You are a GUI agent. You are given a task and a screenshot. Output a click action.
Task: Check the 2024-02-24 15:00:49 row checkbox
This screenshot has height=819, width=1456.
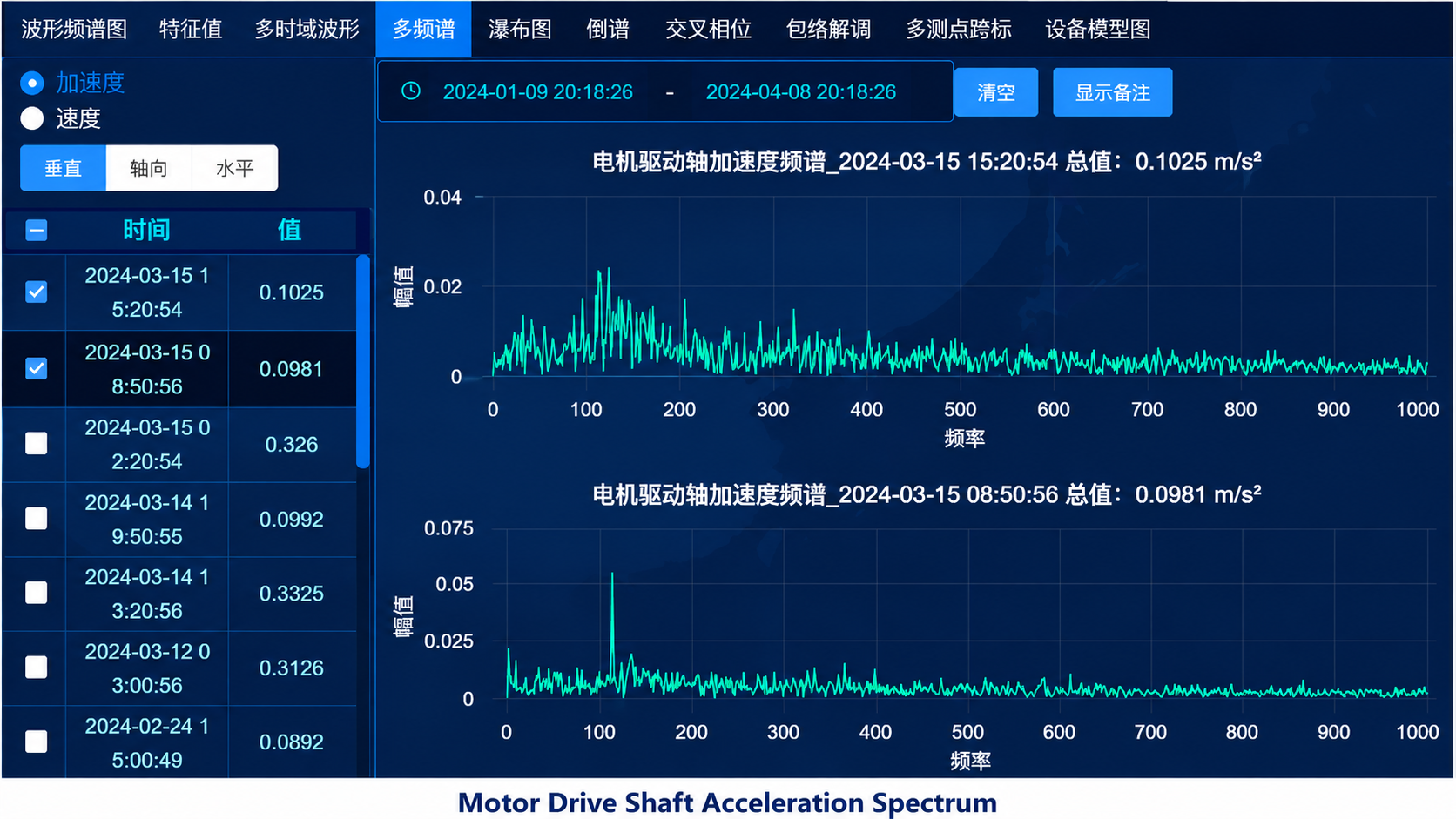pyautogui.click(x=37, y=742)
